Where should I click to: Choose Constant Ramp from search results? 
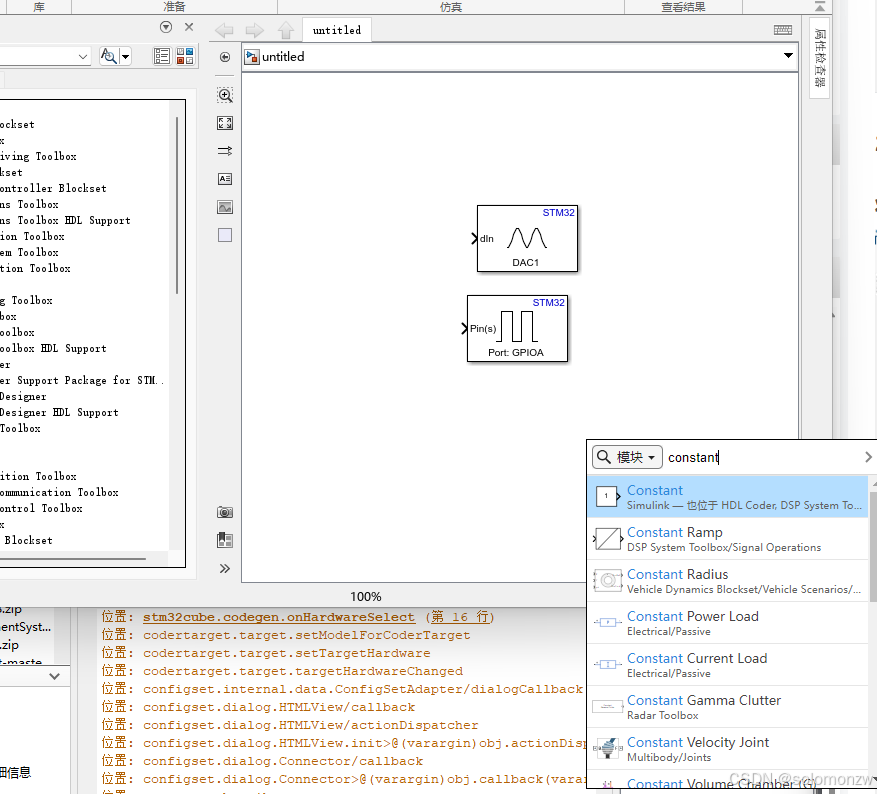[x=728, y=538]
